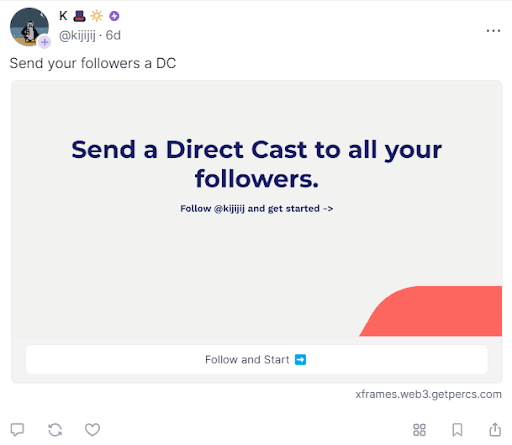Open the @kijijij profile handle

pyautogui.click(x=77, y=35)
